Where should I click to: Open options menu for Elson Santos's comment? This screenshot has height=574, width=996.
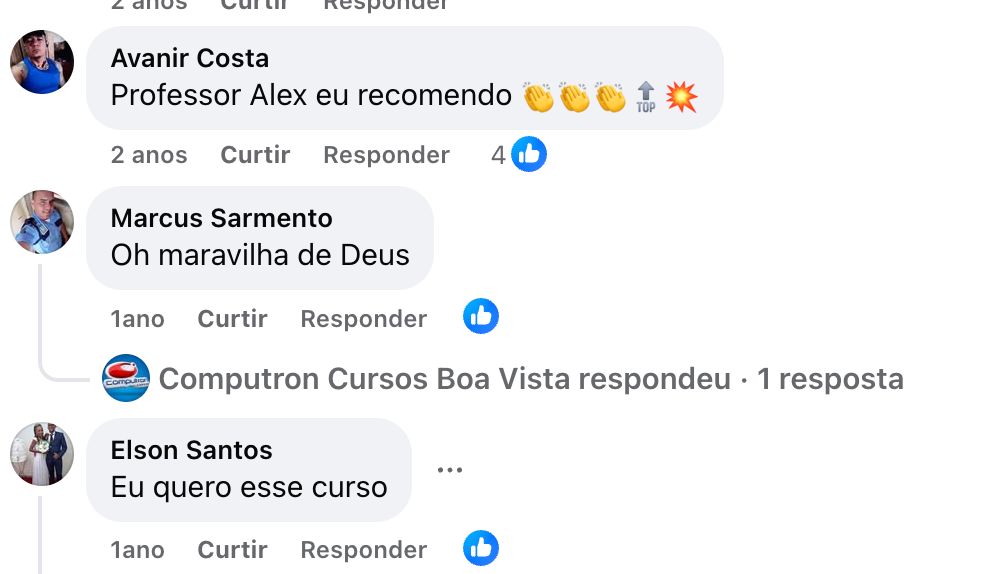[450, 470]
